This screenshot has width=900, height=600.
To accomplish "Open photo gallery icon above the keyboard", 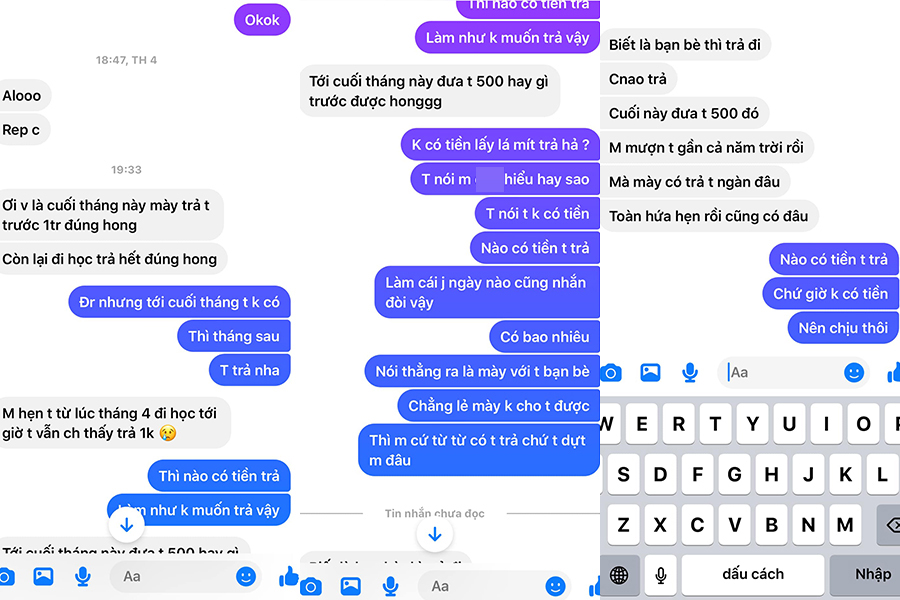I will pyautogui.click(x=650, y=373).
